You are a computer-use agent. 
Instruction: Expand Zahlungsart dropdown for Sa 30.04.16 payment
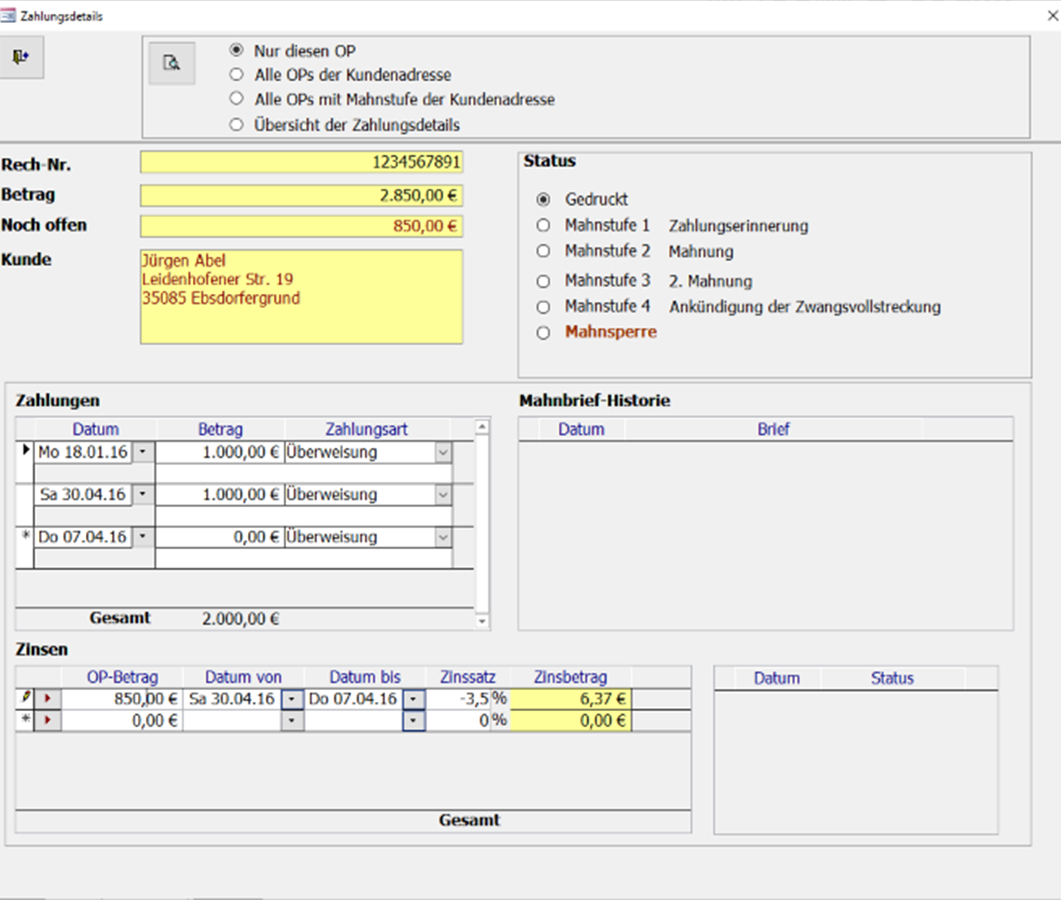coord(442,495)
